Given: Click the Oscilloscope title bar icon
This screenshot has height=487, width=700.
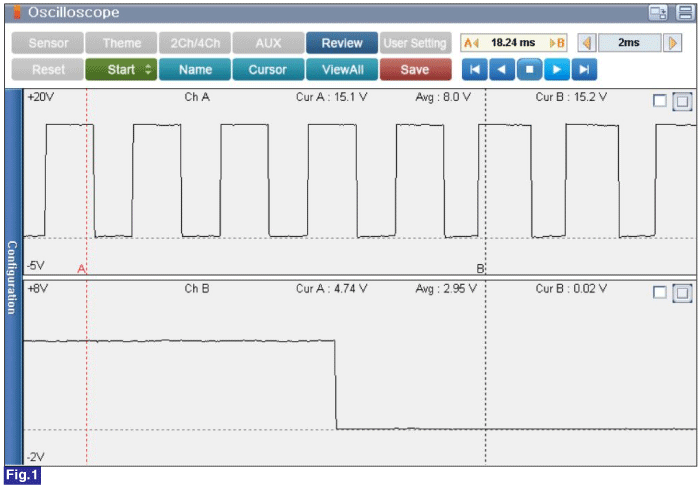Looking at the screenshot, I should (17, 12).
